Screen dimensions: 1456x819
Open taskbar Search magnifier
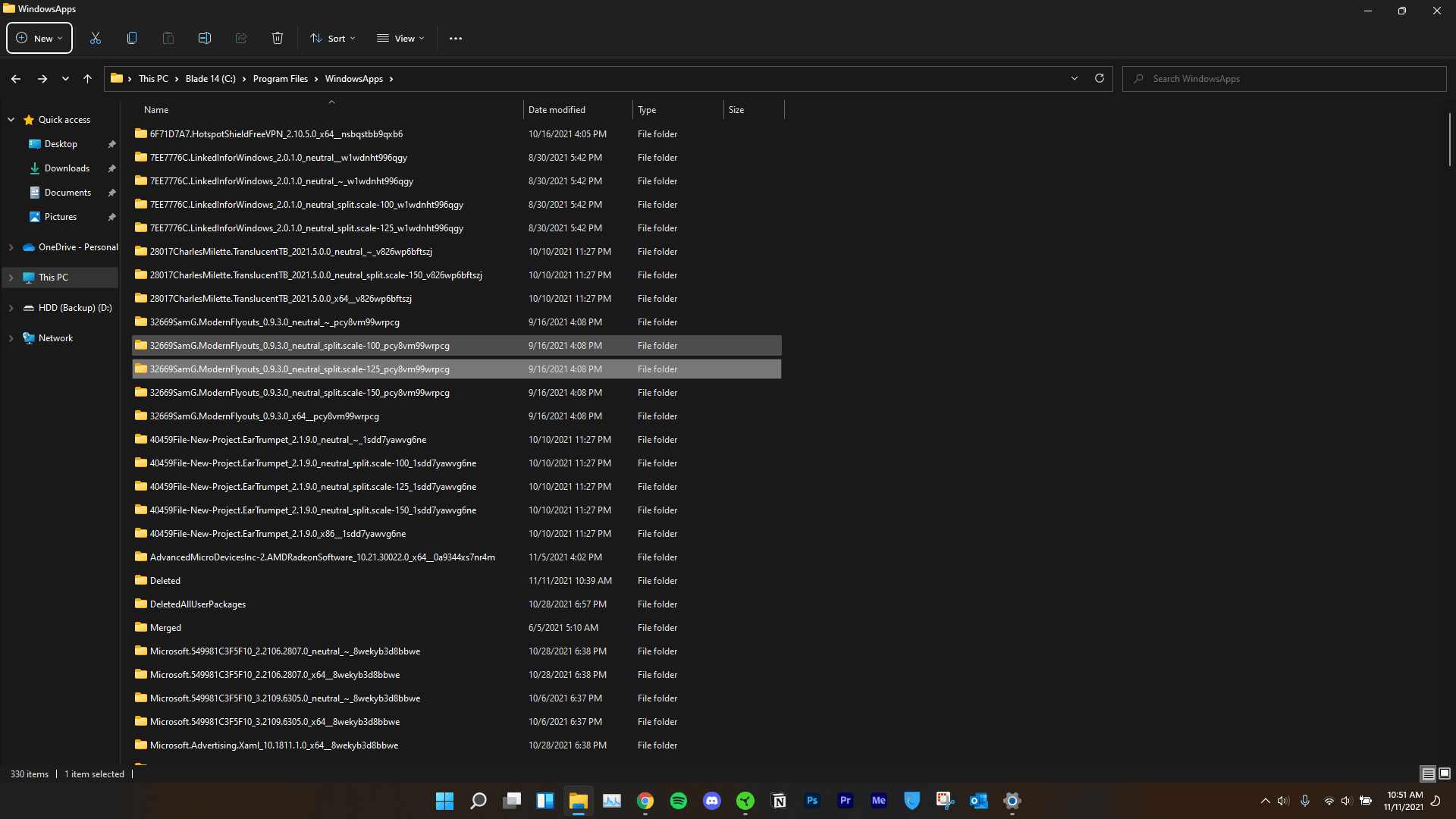pyautogui.click(x=479, y=801)
